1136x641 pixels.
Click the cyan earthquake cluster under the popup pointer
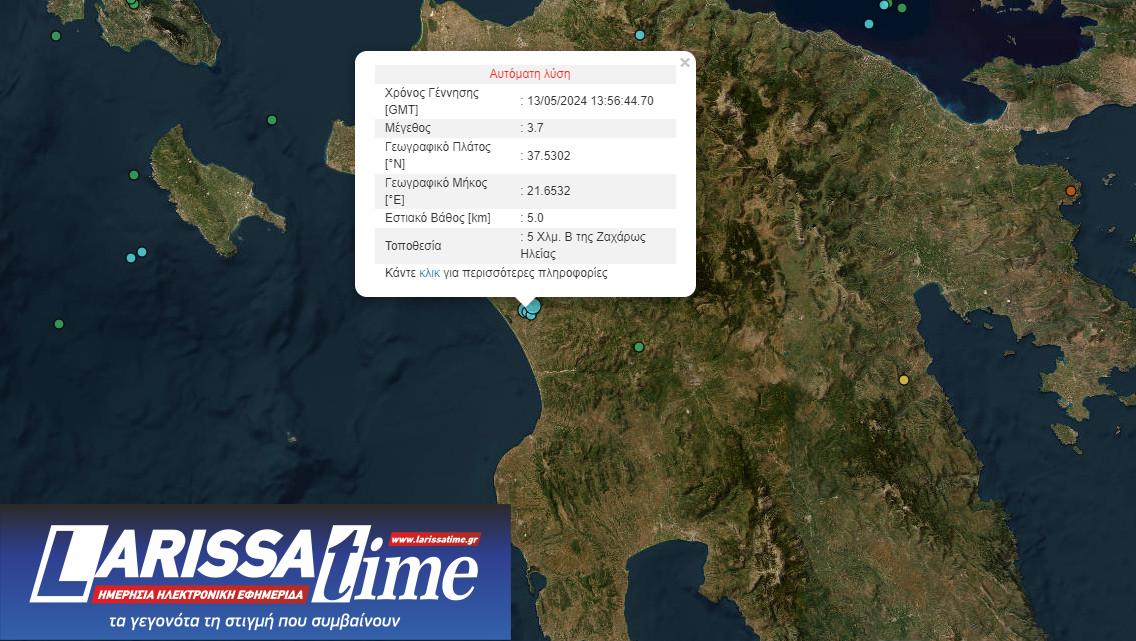pyautogui.click(x=530, y=310)
